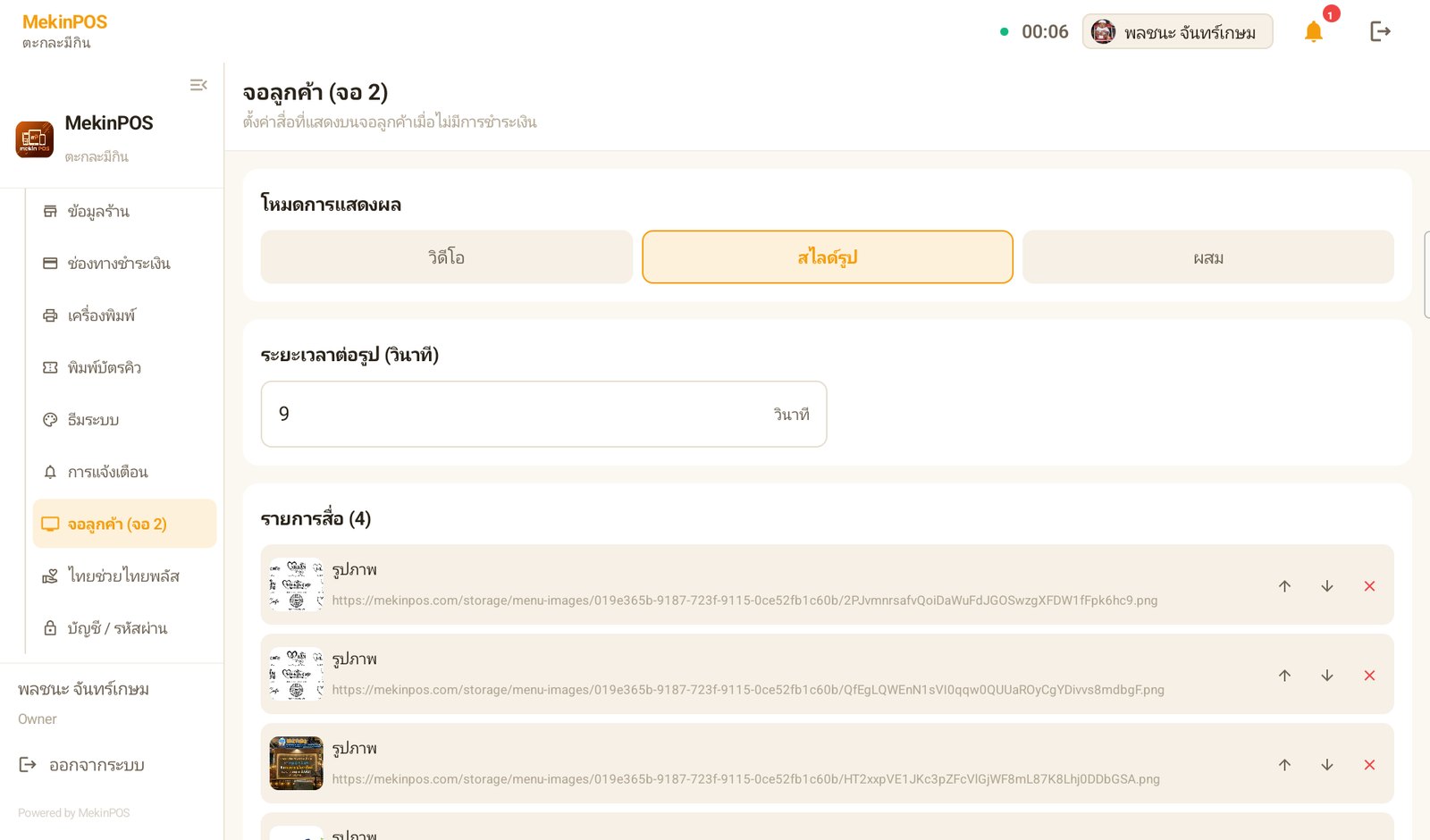Move the third media item down
The height and width of the screenshot is (840, 1430).
(1327, 765)
